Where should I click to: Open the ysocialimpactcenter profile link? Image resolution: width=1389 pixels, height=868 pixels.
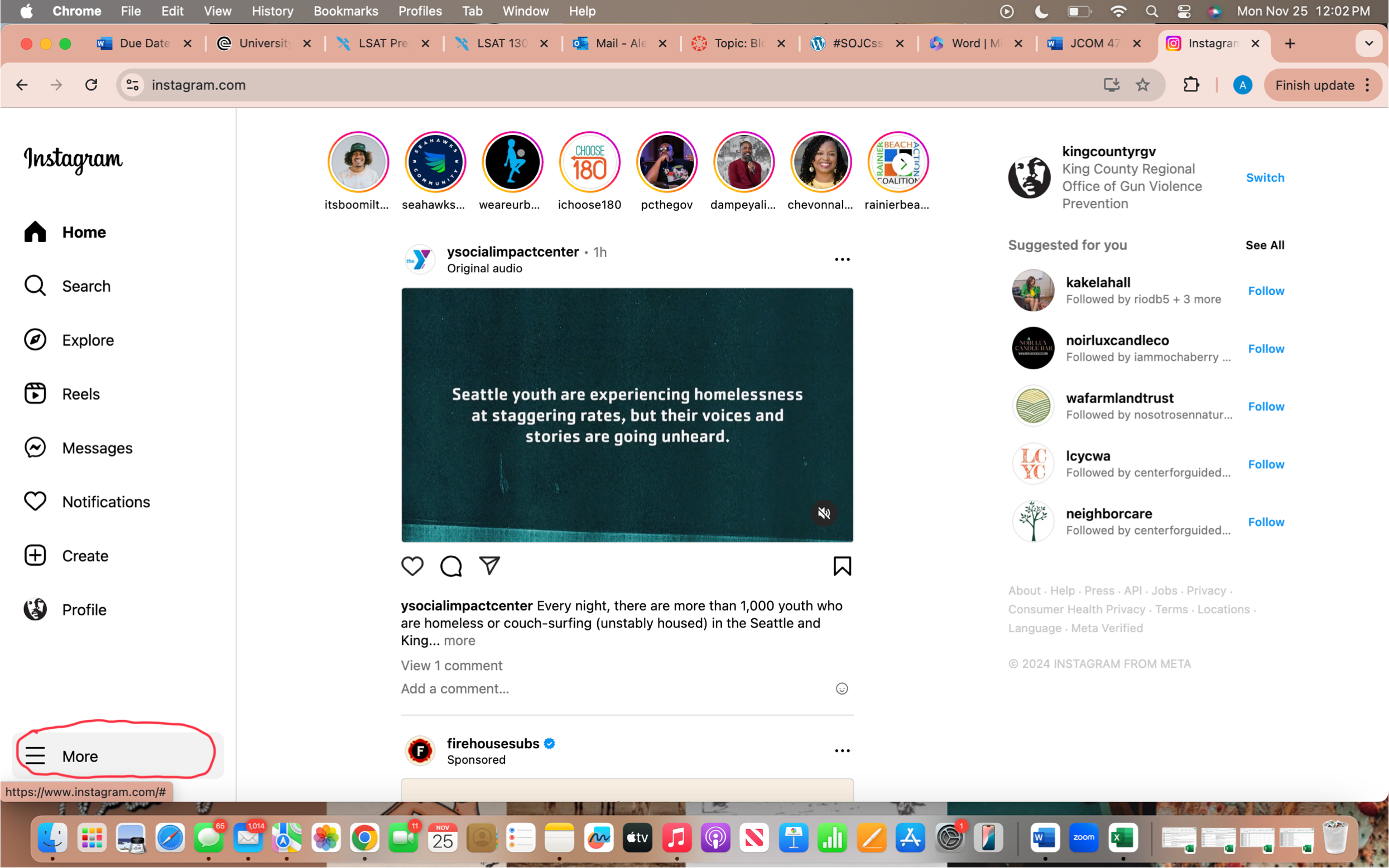point(513,252)
